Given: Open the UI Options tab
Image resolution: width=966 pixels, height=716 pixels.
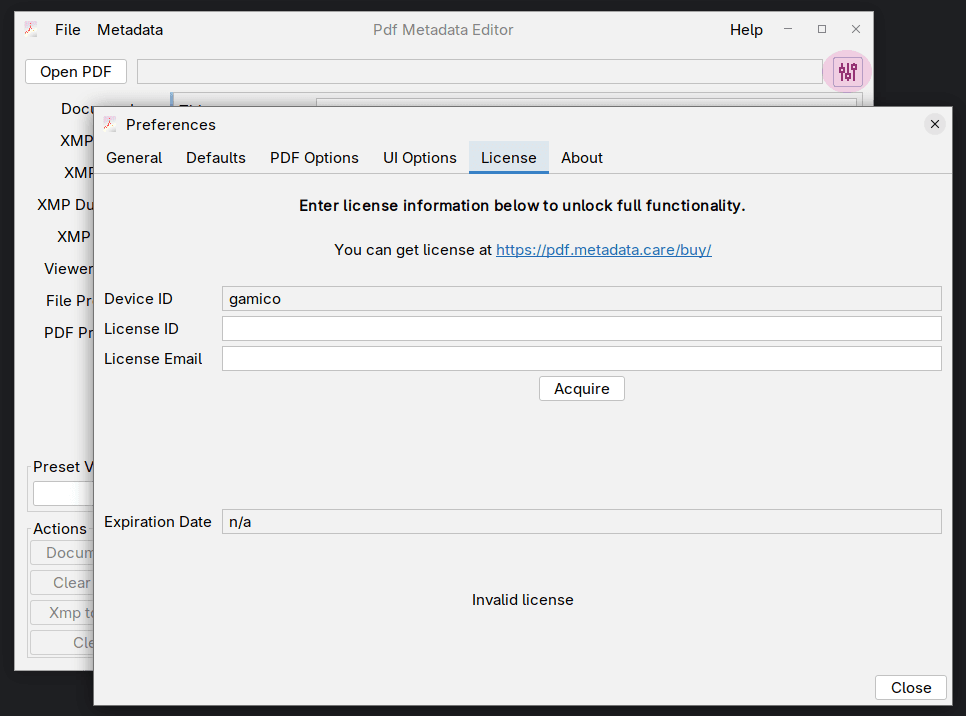Looking at the screenshot, I should click(419, 157).
